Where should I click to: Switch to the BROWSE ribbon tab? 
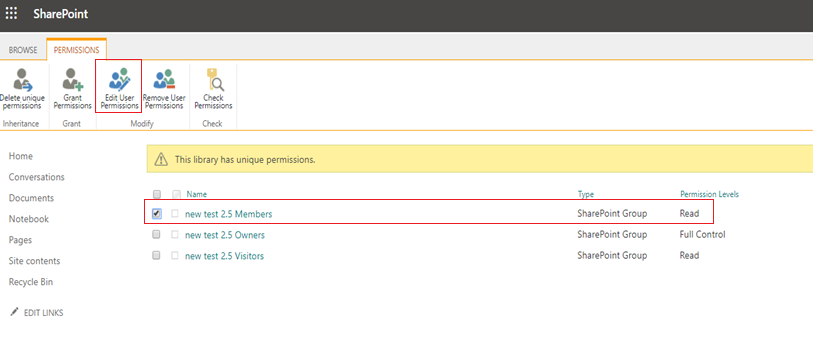click(23, 50)
